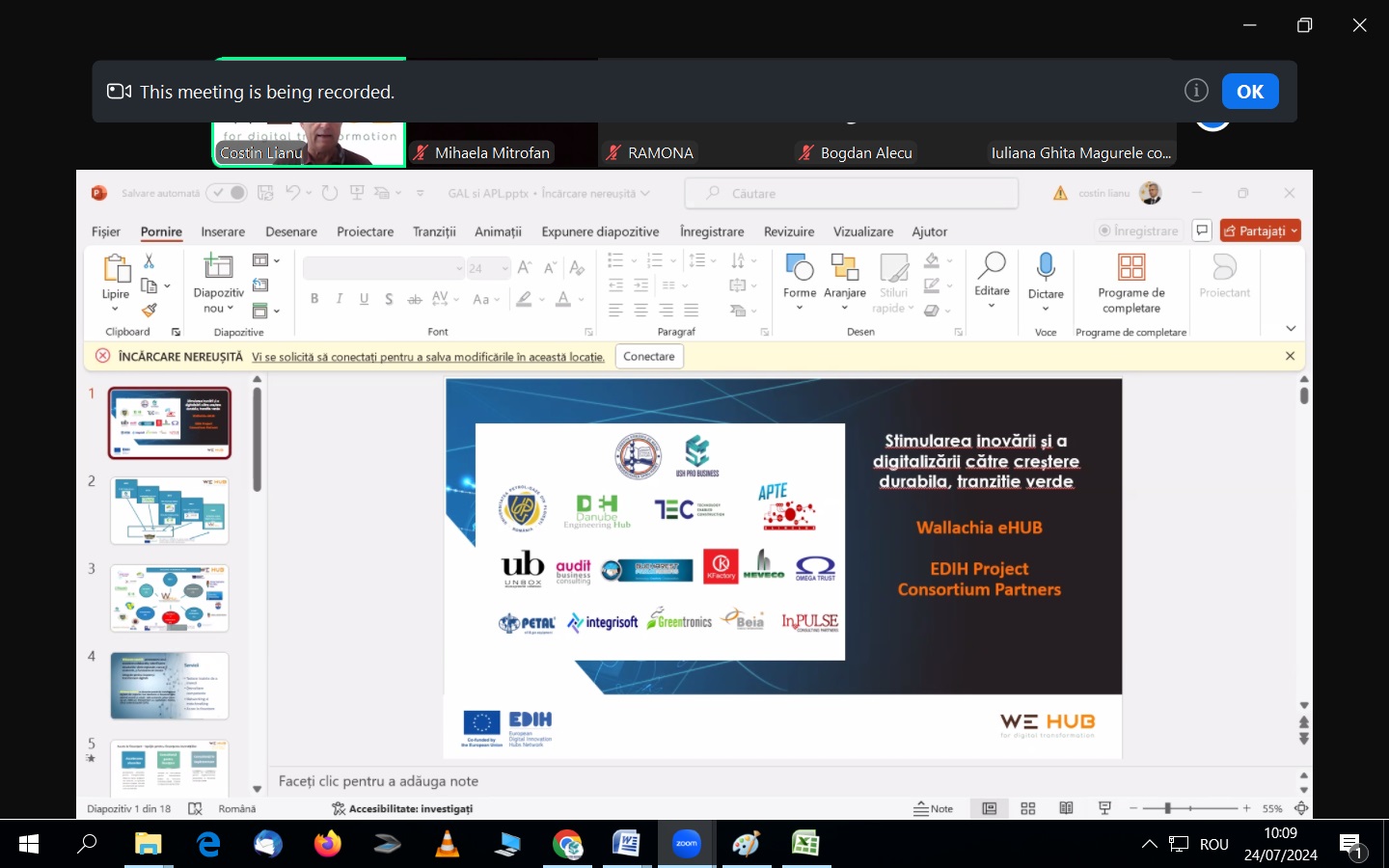Collapse the ribbon with chevron
Screen dimensions: 1389x868
pyautogui.click(x=1291, y=329)
